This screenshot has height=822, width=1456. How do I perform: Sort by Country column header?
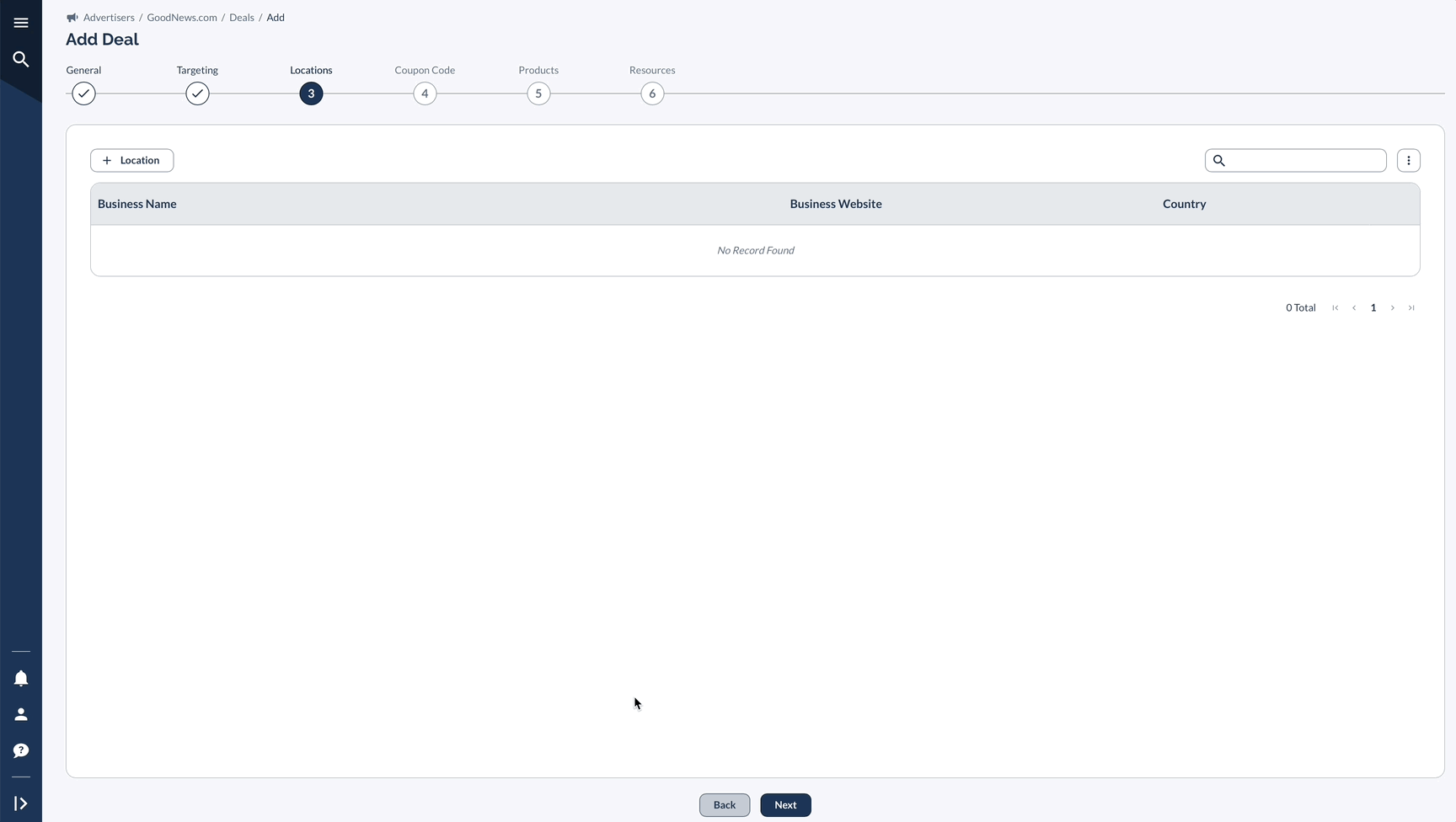pos(1185,204)
